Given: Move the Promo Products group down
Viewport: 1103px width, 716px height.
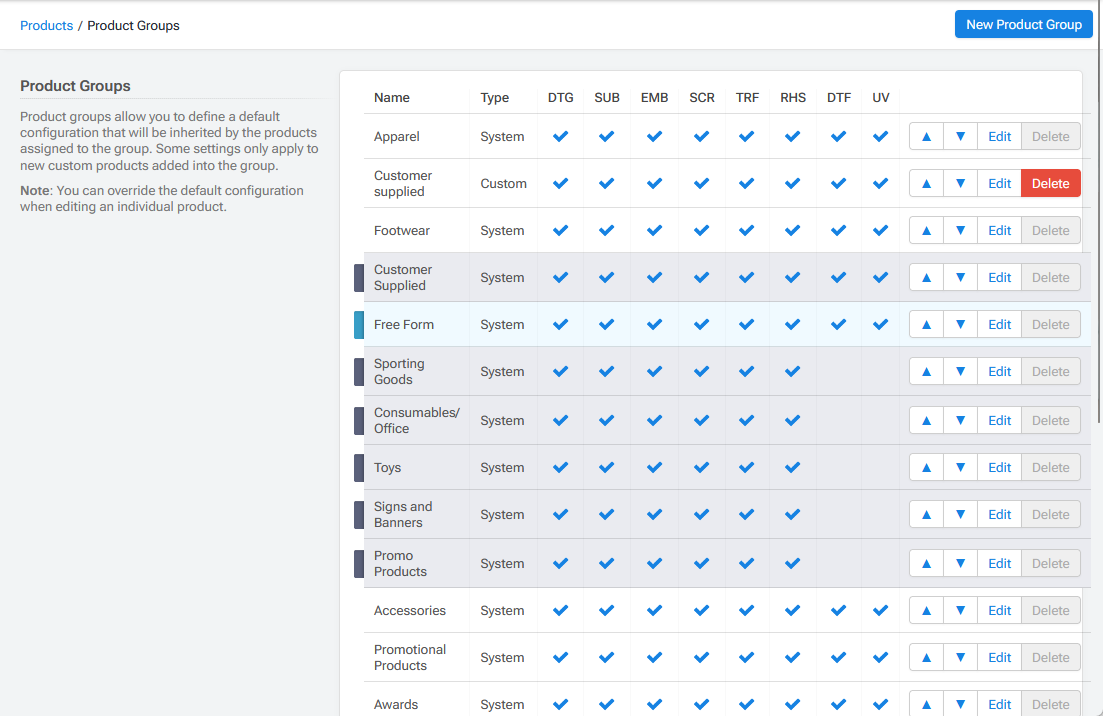Looking at the screenshot, I should pos(960,563).
